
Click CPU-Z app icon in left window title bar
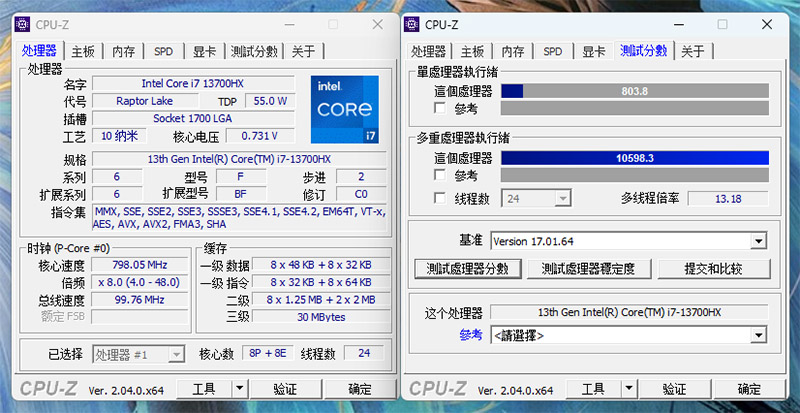point(22,25)
